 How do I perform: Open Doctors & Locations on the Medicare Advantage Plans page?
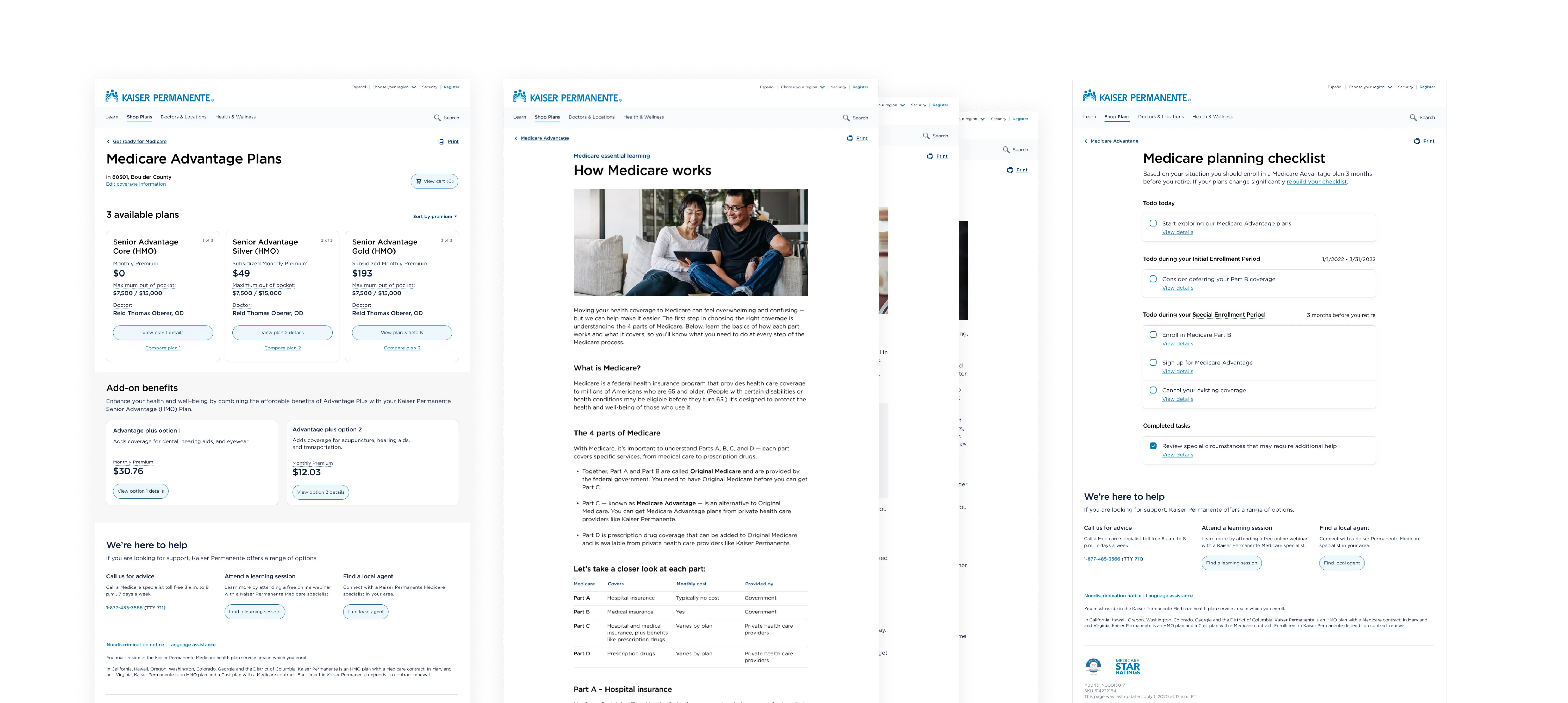183,117
